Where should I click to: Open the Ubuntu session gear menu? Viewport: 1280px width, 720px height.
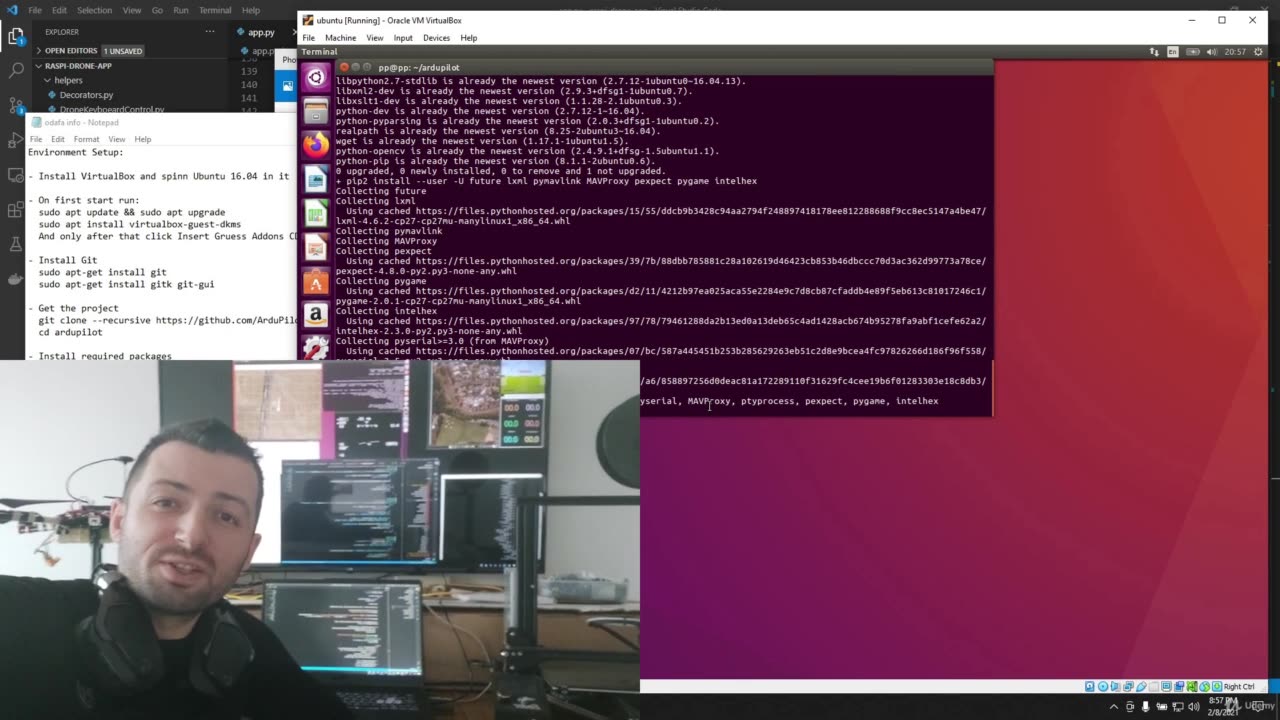(x=1258, y=52)
